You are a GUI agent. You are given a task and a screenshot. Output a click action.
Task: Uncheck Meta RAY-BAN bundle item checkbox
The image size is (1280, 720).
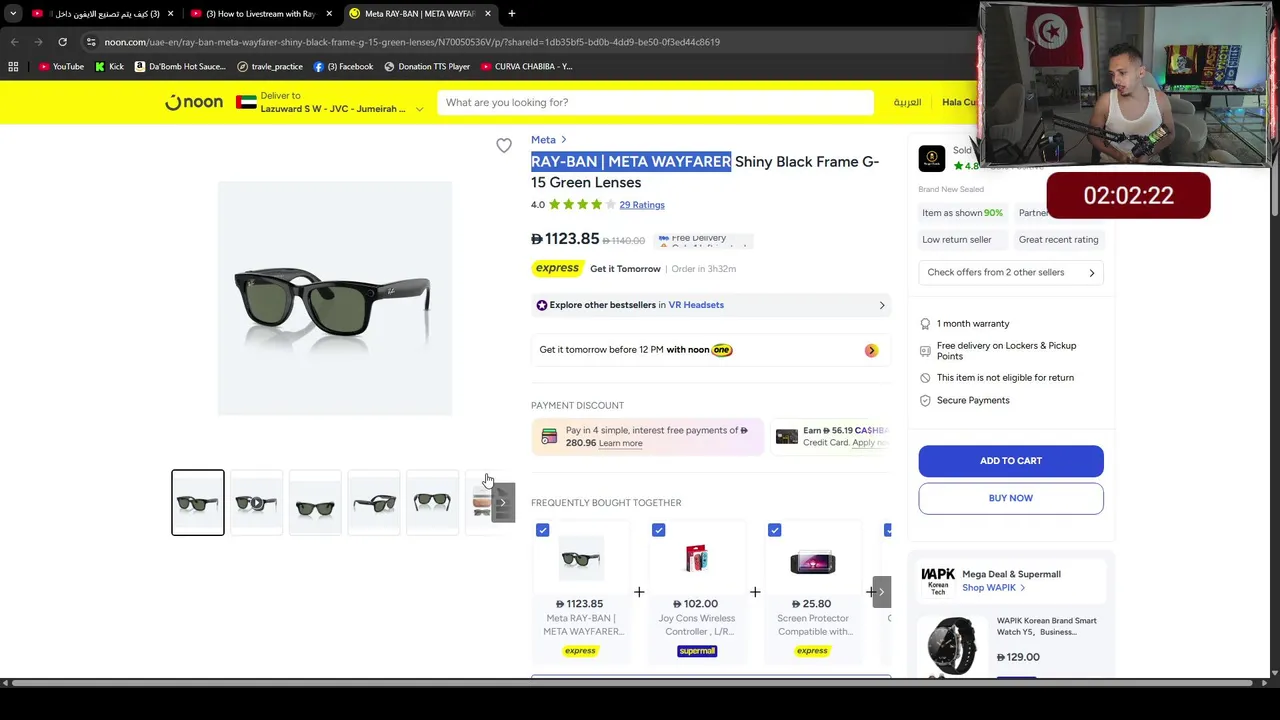pos(542,530)
